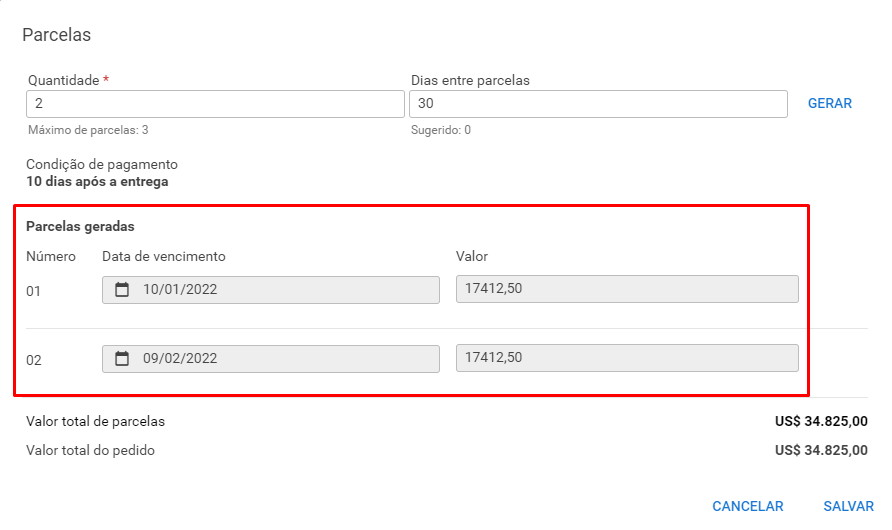
Task: Click GERAR to generate installments
Action: pos(829,103)
